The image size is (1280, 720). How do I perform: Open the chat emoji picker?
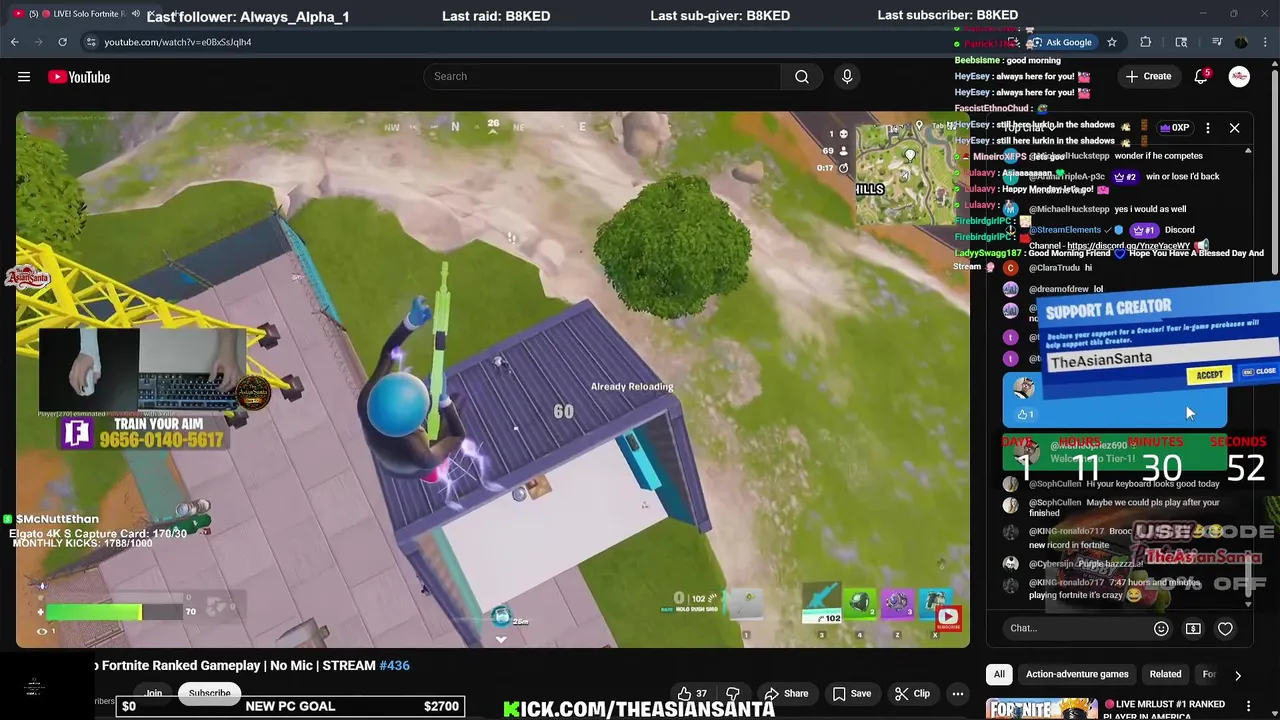pyautogui.click(x=1161, y=628)
